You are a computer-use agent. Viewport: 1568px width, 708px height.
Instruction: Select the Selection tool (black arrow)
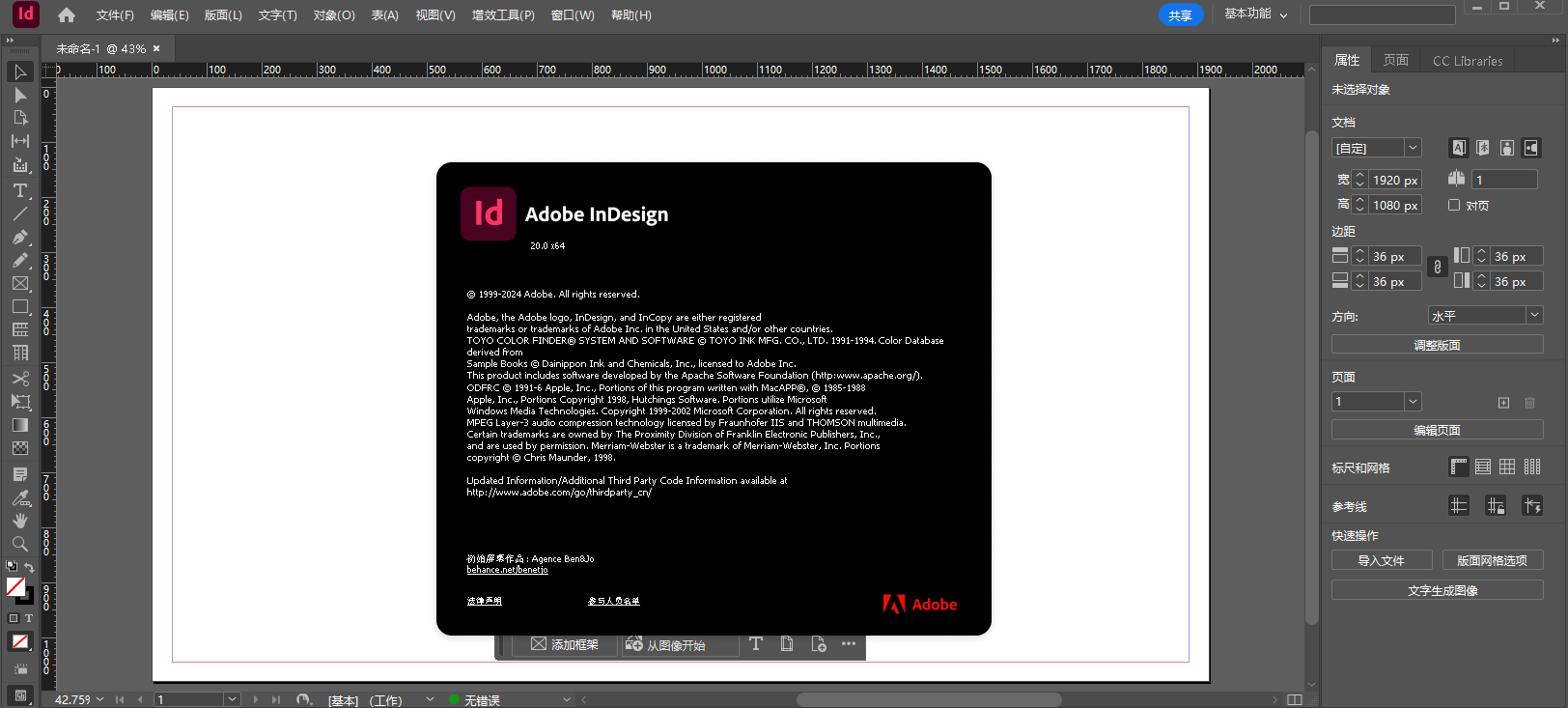[x=20, y=72]
